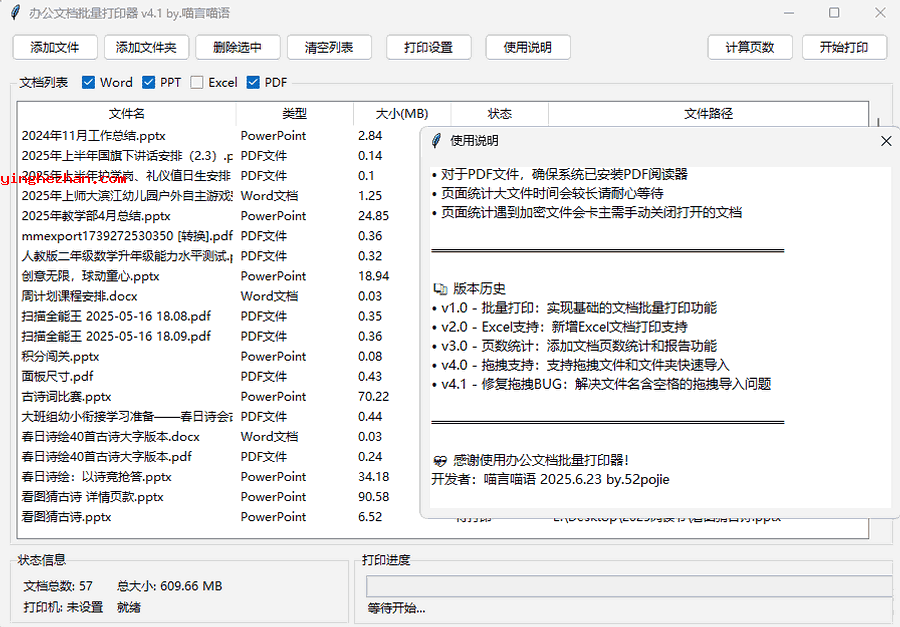Select row 古诗词比赛.pptx

click(219, 397)
